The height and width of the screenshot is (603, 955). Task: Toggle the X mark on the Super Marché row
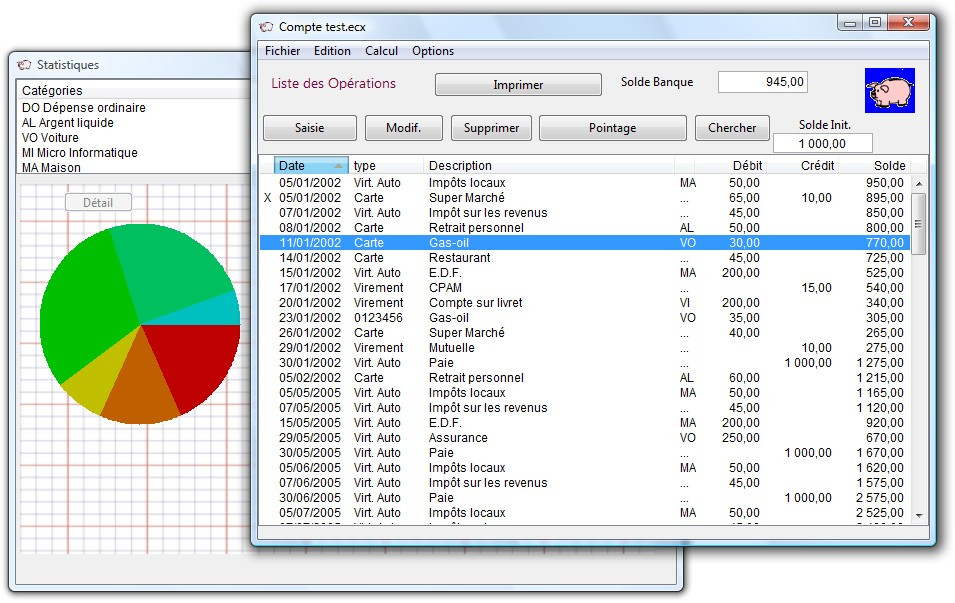pos(267,198)
